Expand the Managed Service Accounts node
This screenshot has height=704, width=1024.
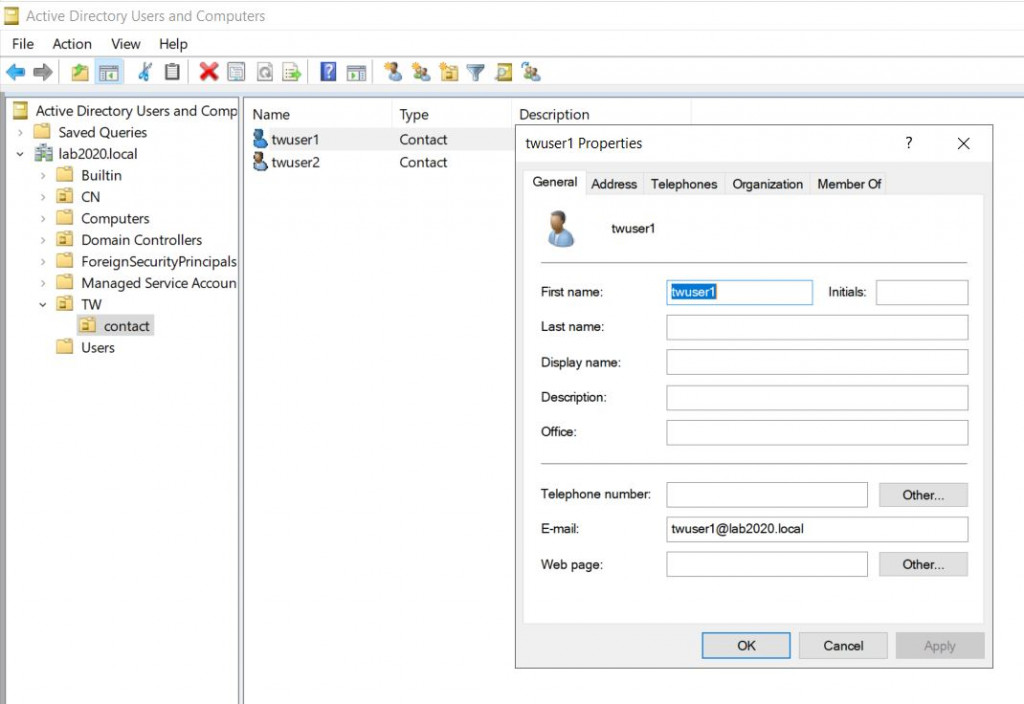(43, 283)
